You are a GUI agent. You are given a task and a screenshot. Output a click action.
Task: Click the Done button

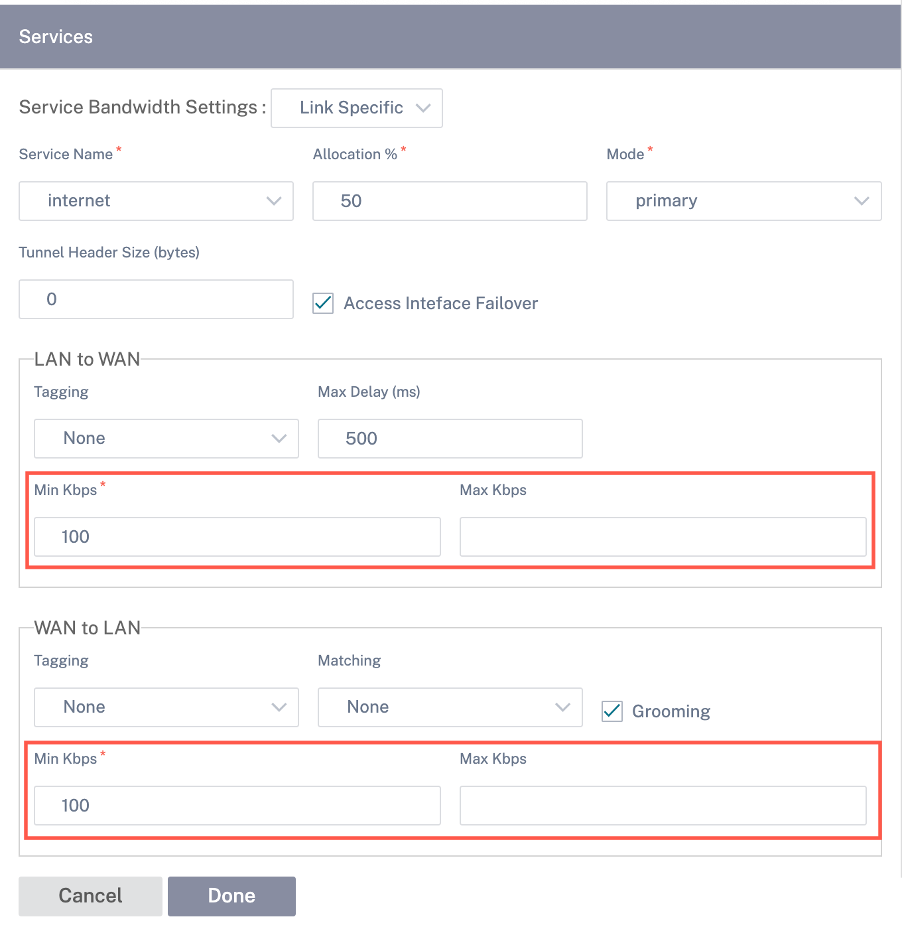(232, 896)
